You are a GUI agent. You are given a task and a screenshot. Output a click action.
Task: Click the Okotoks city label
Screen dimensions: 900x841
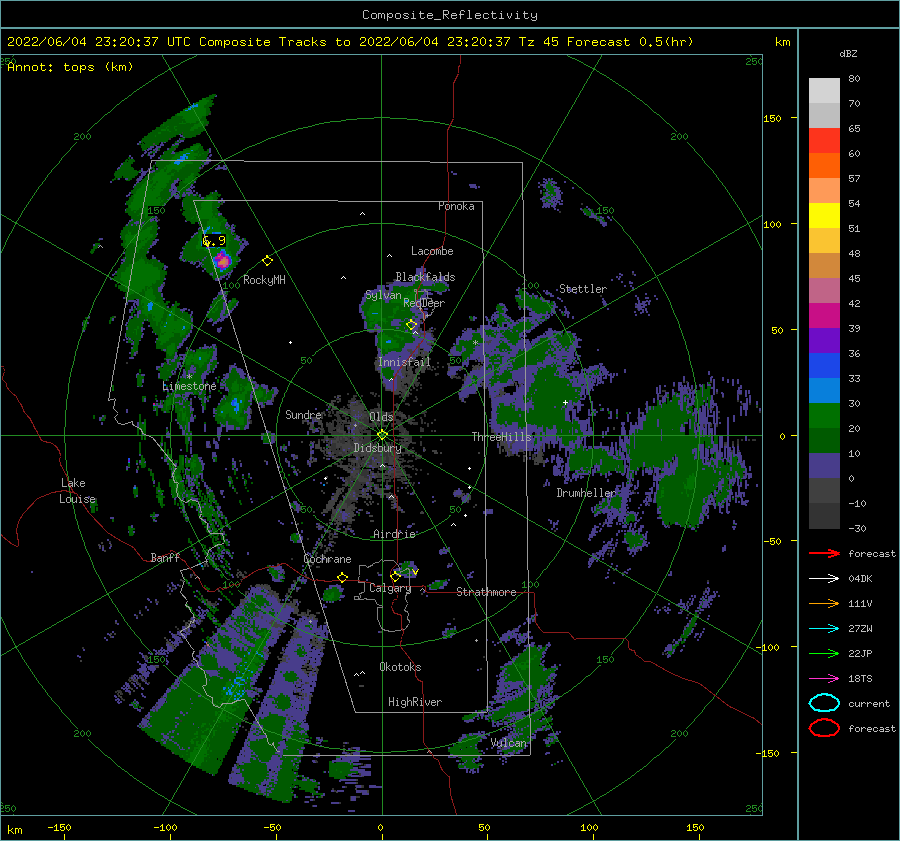[x=400, y=667]
